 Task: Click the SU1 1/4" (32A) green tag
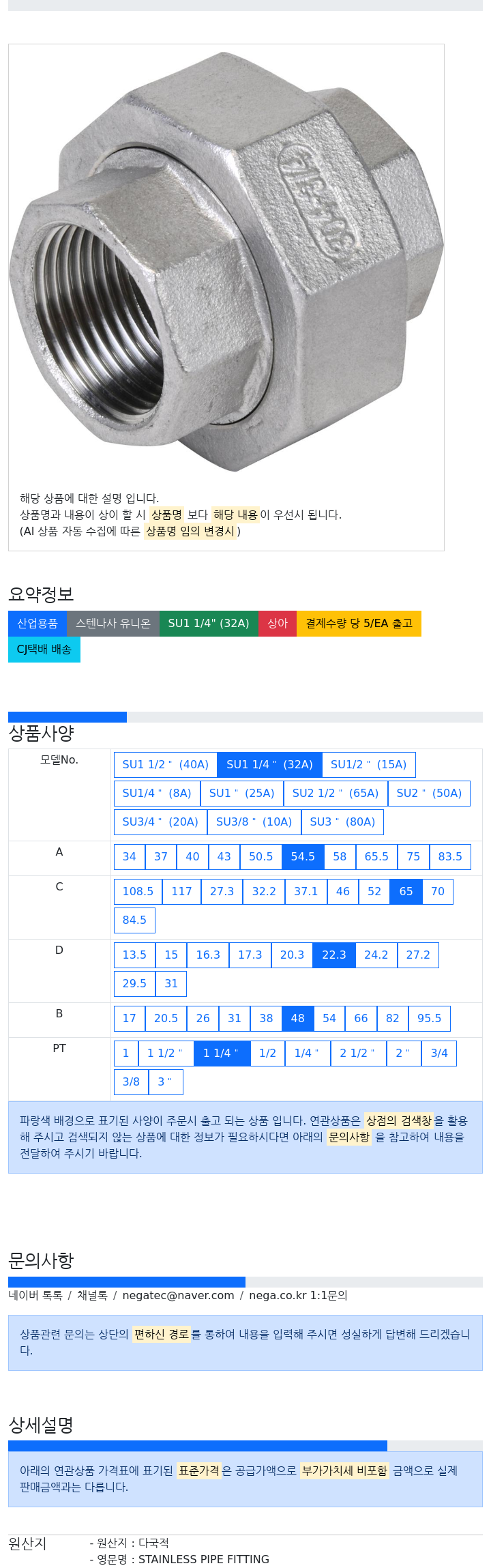pos(209,623)
